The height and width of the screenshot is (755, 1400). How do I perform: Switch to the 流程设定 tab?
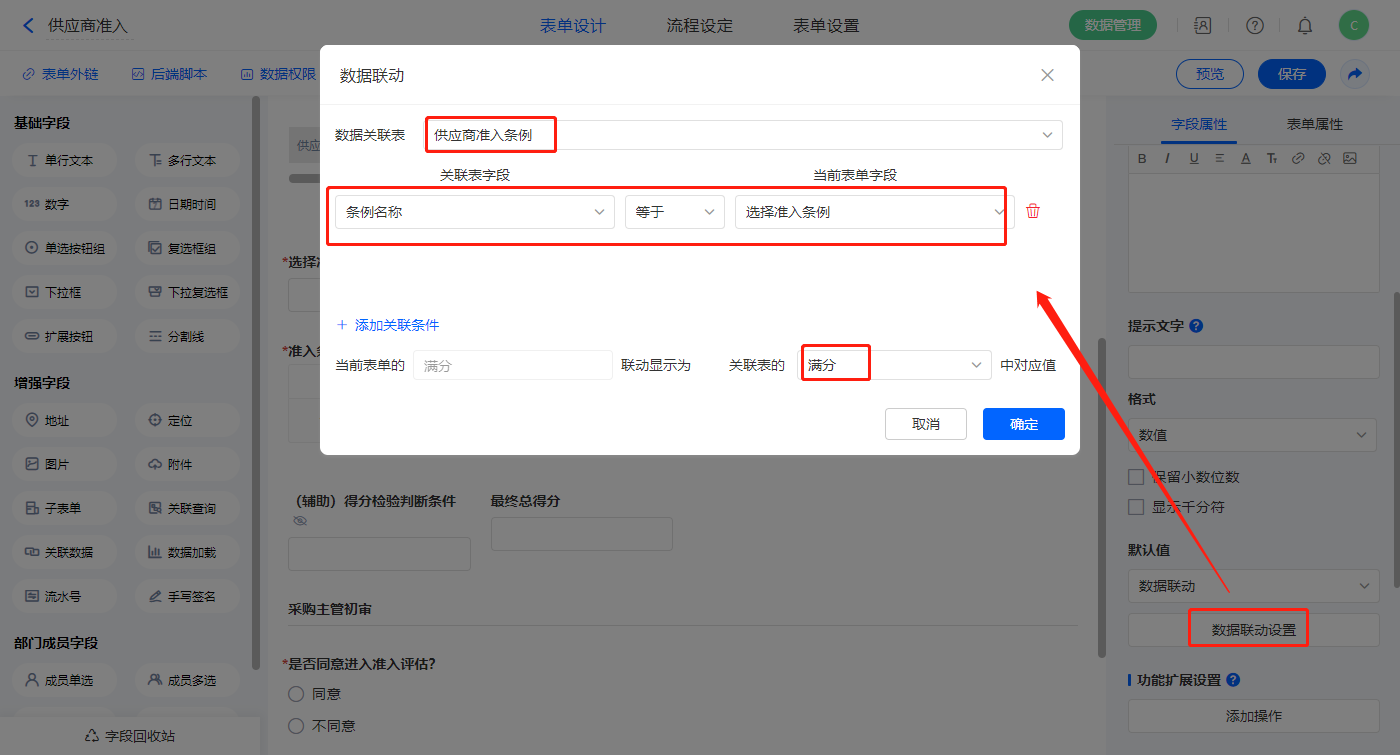[x=699, y=26]
